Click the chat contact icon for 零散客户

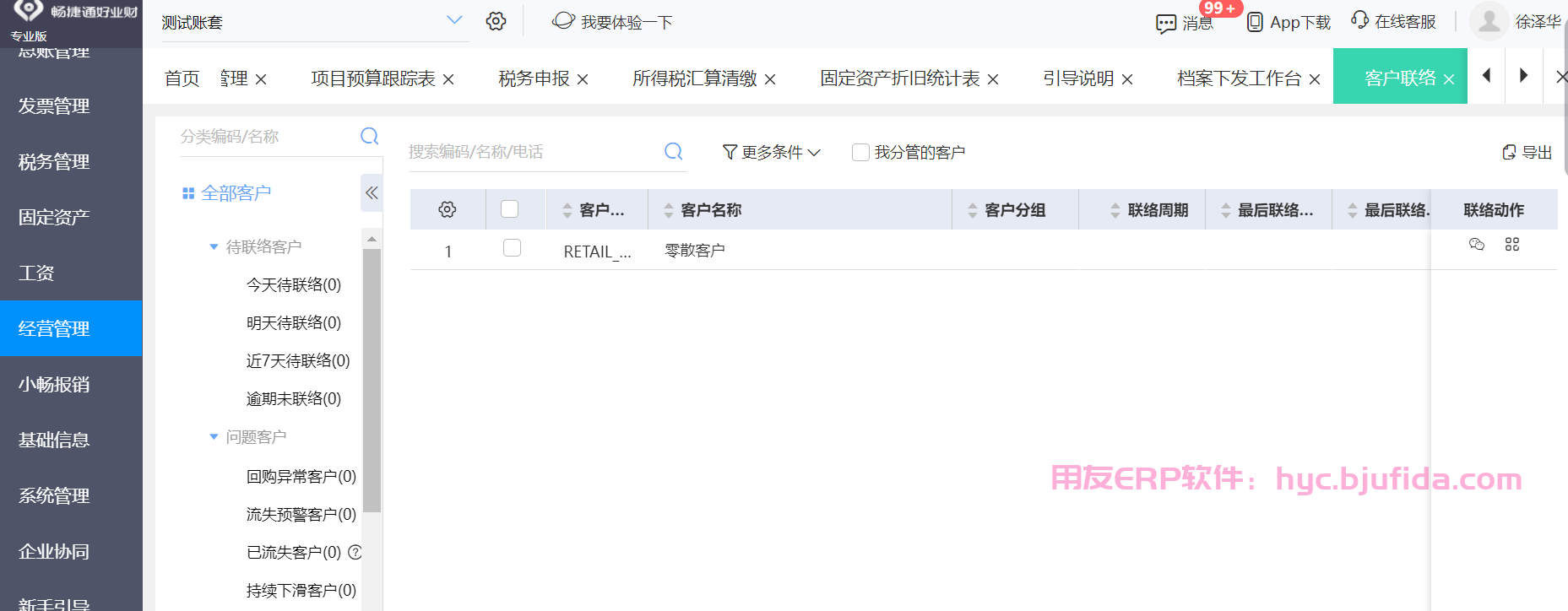(x=1477, y=244)
